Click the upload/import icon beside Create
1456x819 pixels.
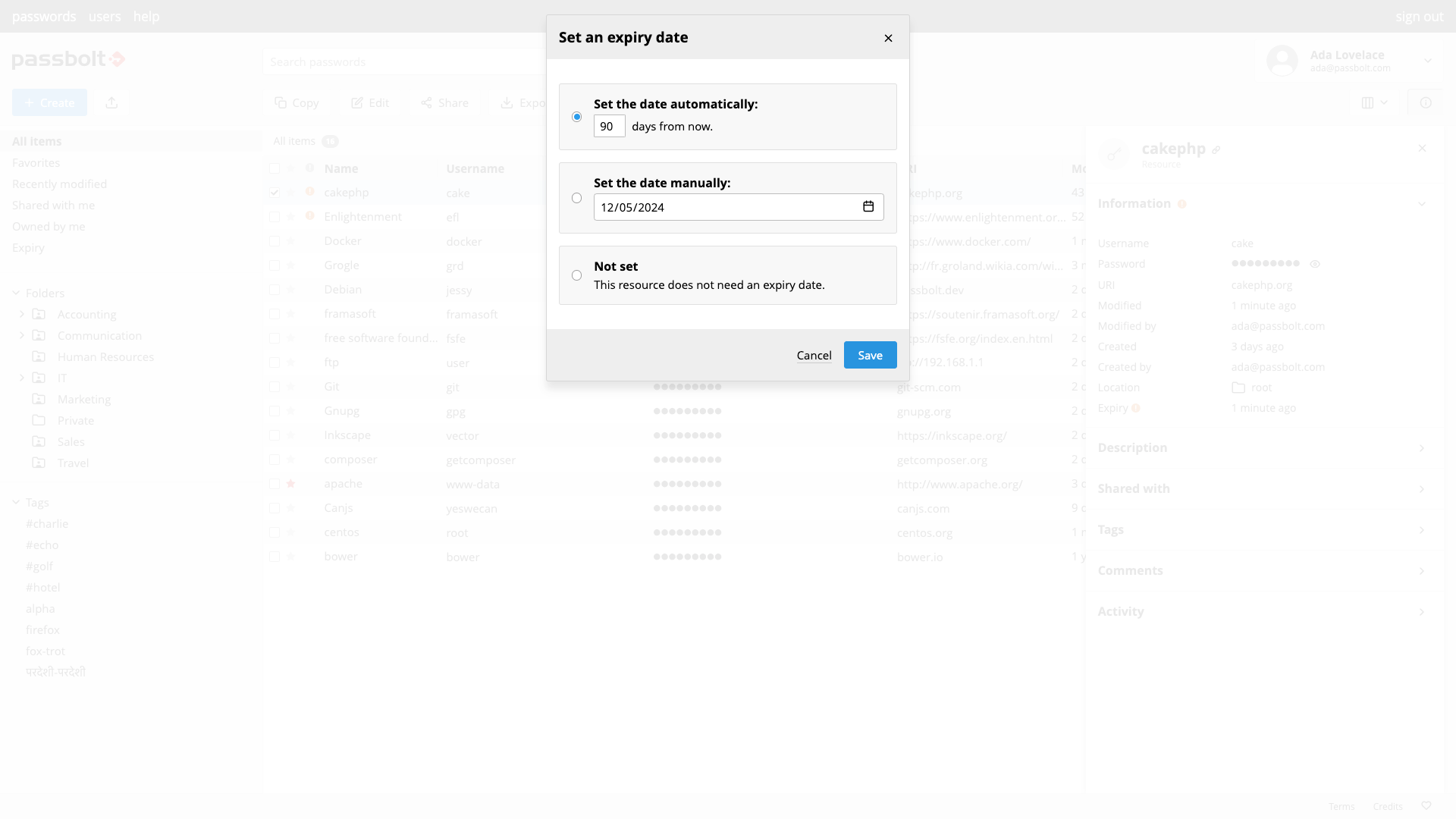[x=111, y=102]
